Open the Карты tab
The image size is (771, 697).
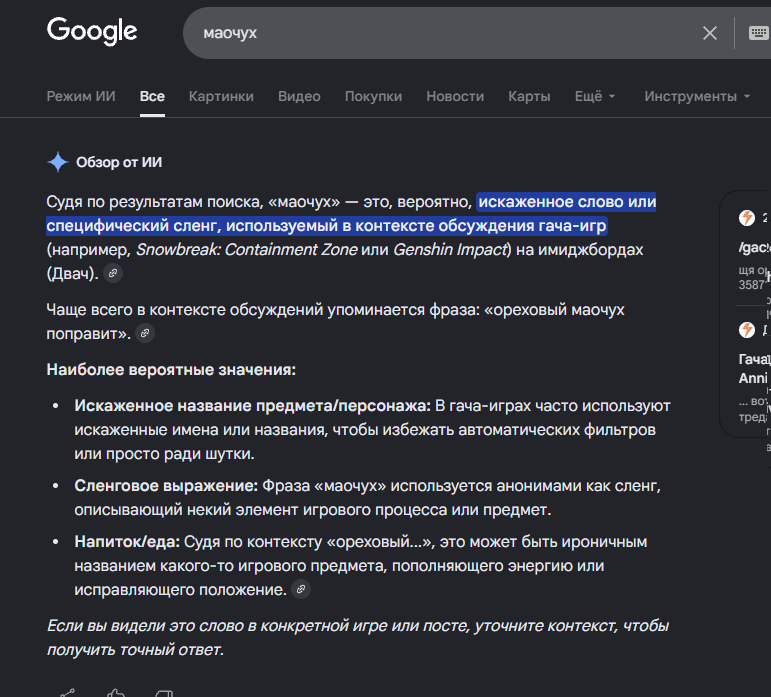pyautogui.click(x=529, y=96)
